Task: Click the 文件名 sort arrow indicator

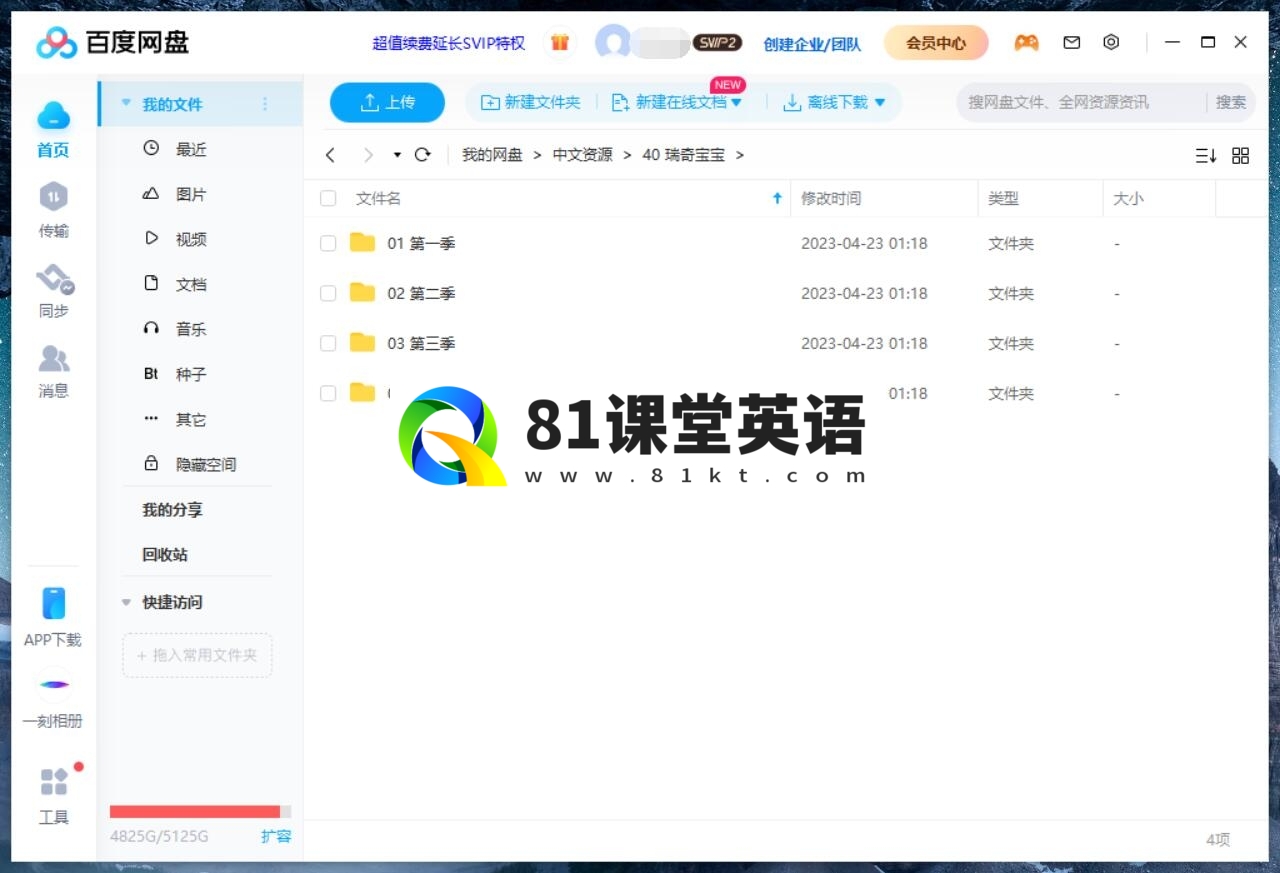Action: (x=777, y=198)
